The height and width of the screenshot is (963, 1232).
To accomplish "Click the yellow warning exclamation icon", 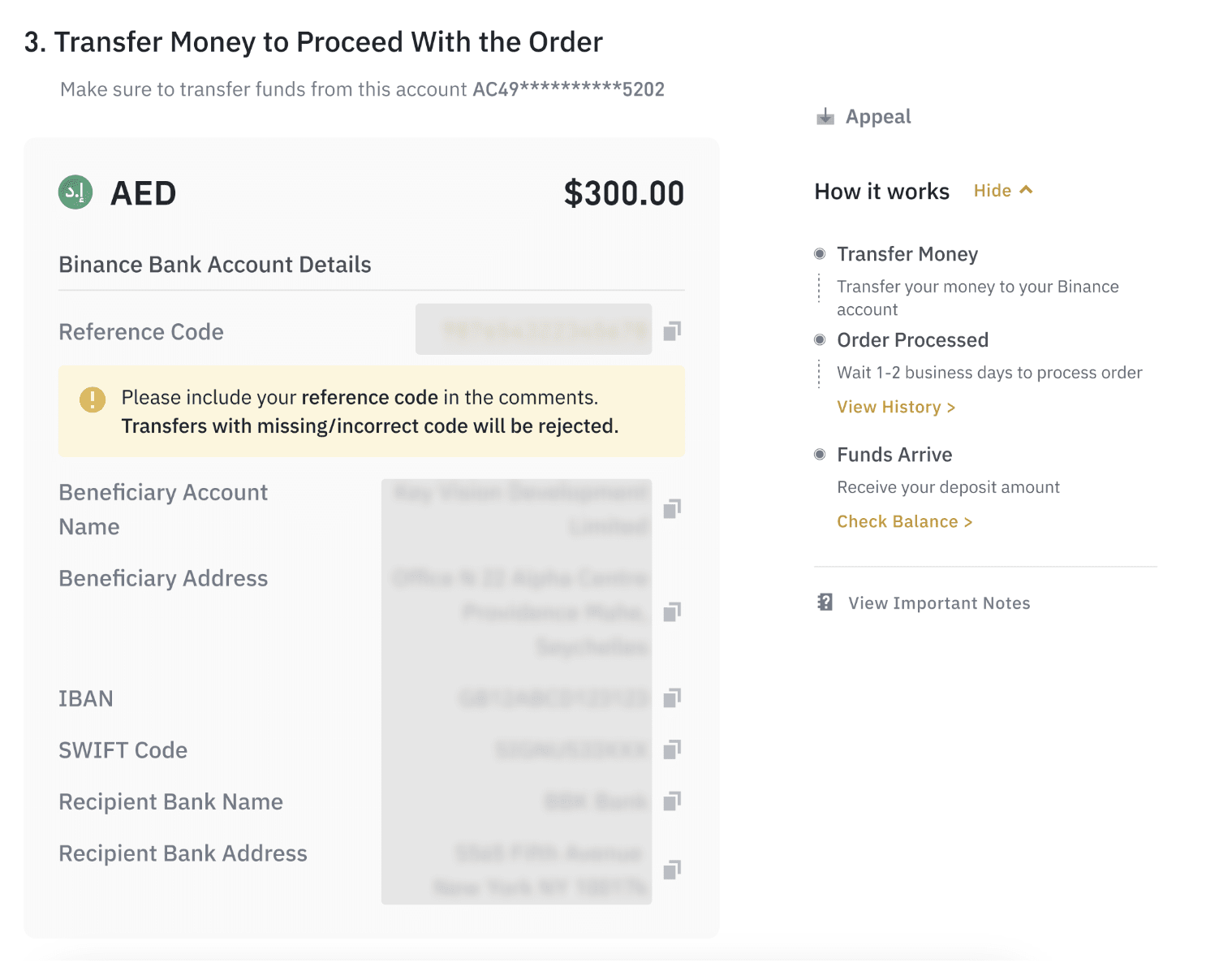I will click(x=93, y=399).
